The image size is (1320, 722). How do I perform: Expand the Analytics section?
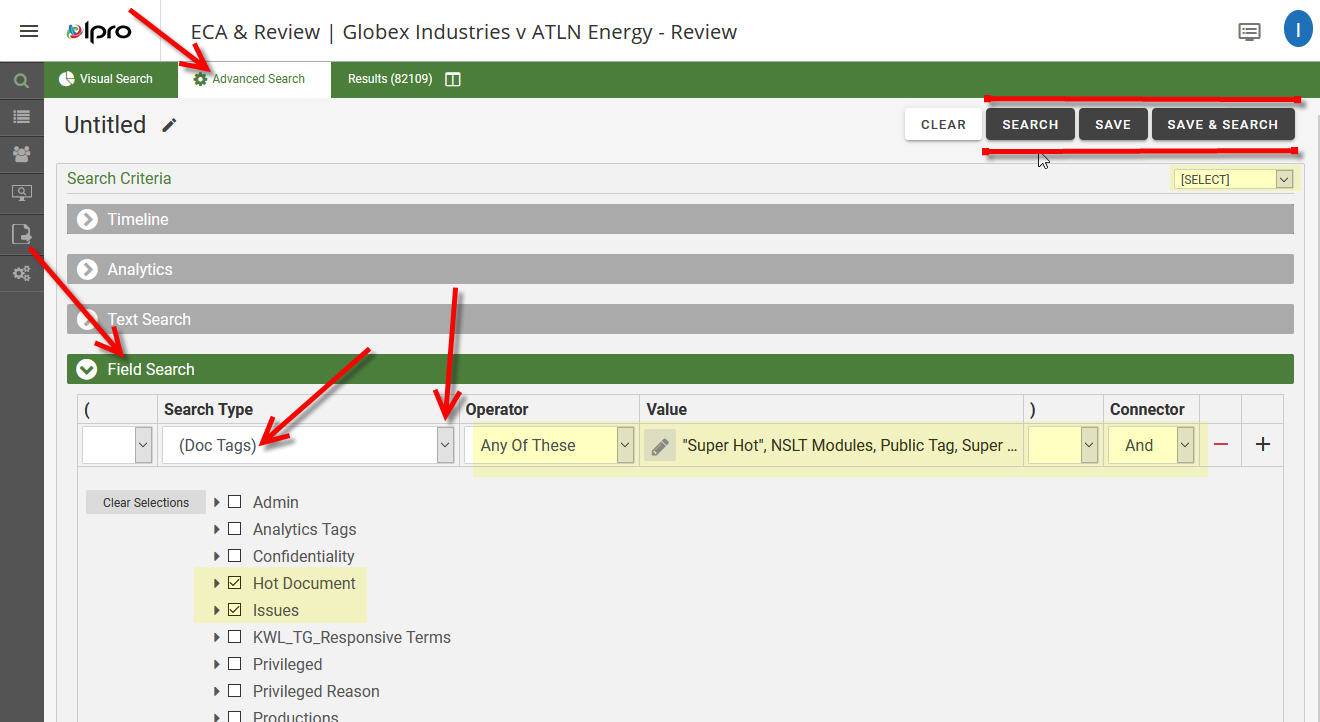tap(680, 269)
